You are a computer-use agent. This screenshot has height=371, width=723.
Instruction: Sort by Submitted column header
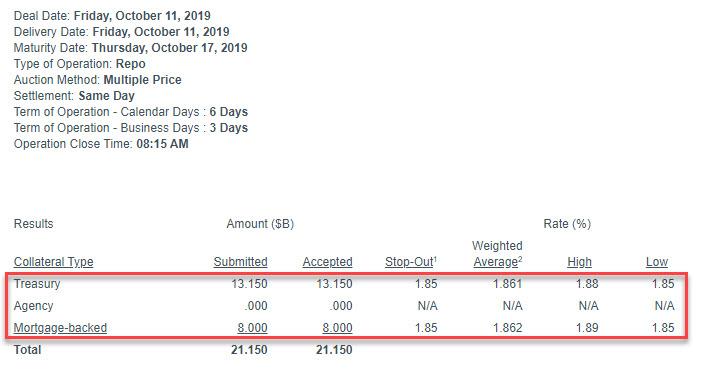click(x=240, y=262)
